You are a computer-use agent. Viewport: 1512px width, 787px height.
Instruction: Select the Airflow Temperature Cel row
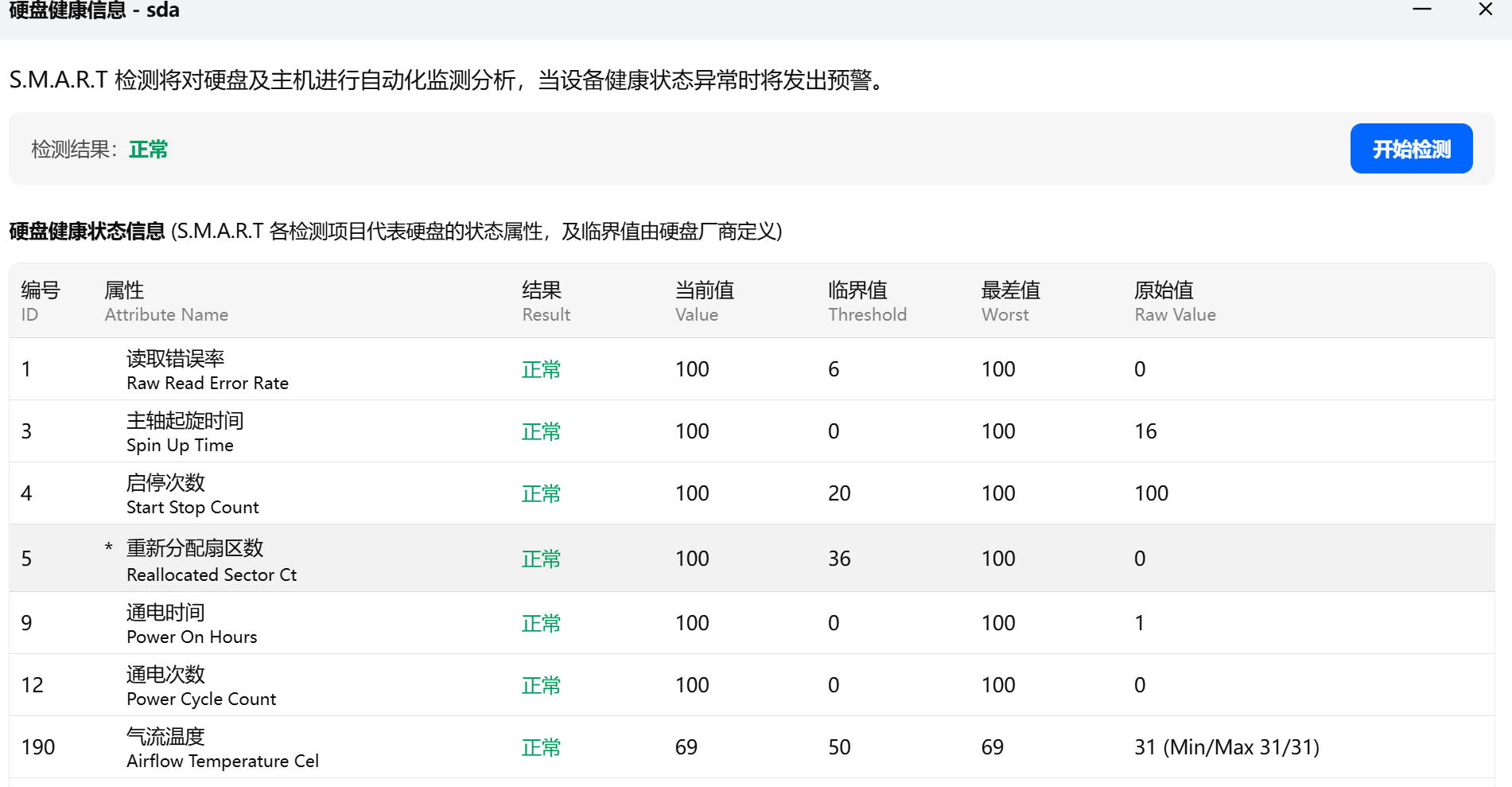(557, 747)
